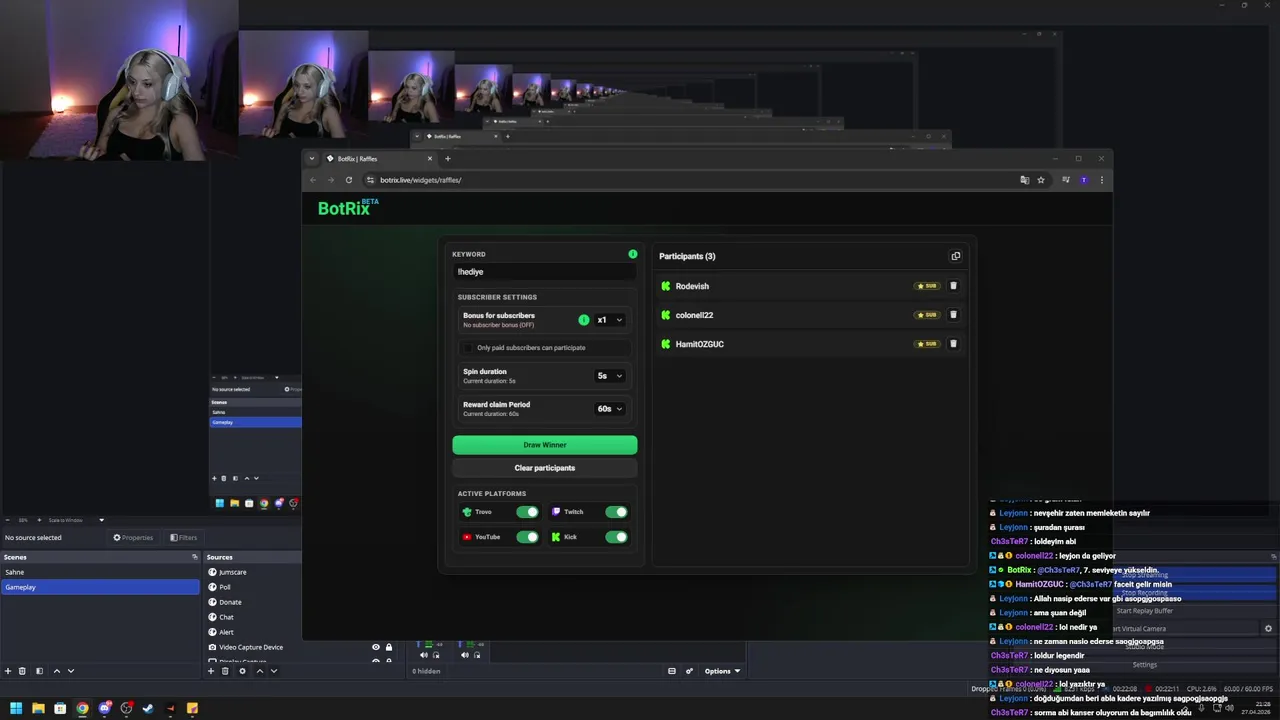Viewport: 1280px width, 720px height.
Task: Add a new scene in OBS Scenes panel
Action: point(8,671)
